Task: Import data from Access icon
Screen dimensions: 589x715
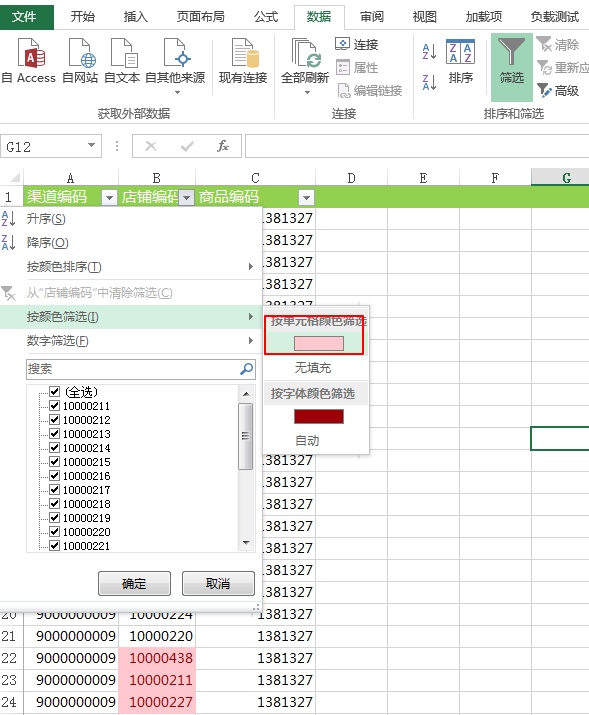Action: click(x=29, y=62)
